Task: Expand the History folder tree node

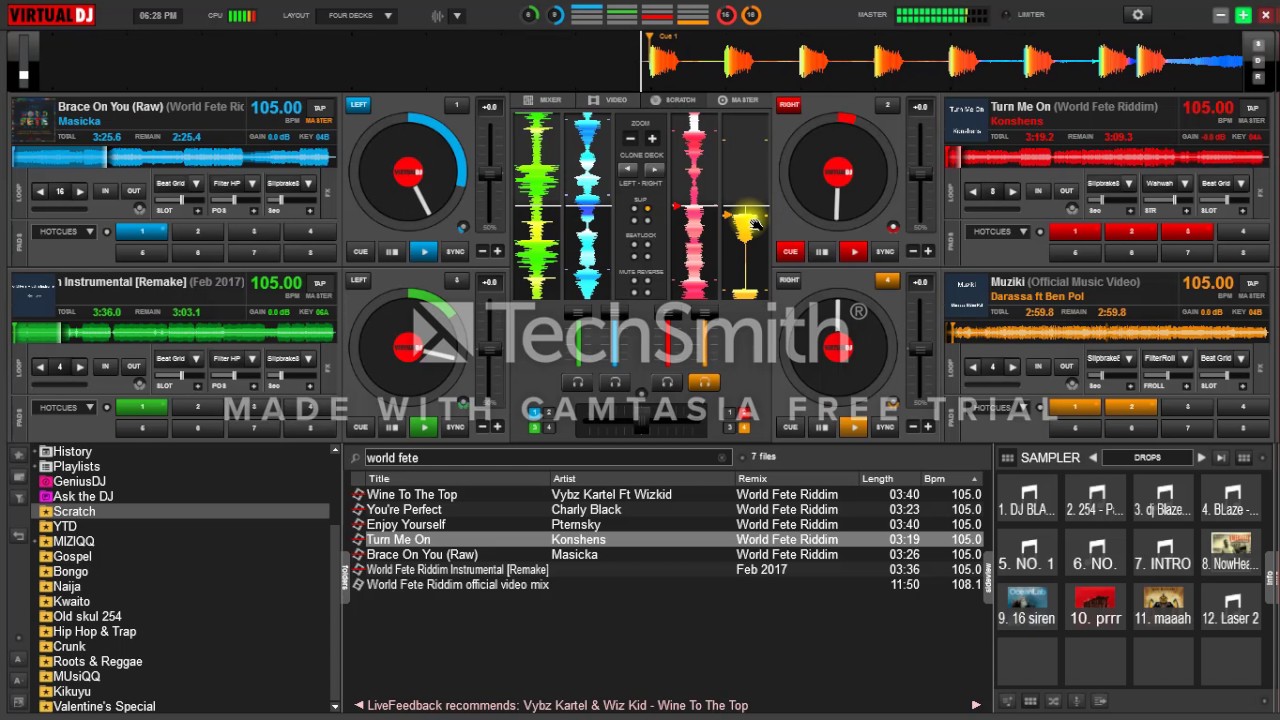Action: pos(35,451)
